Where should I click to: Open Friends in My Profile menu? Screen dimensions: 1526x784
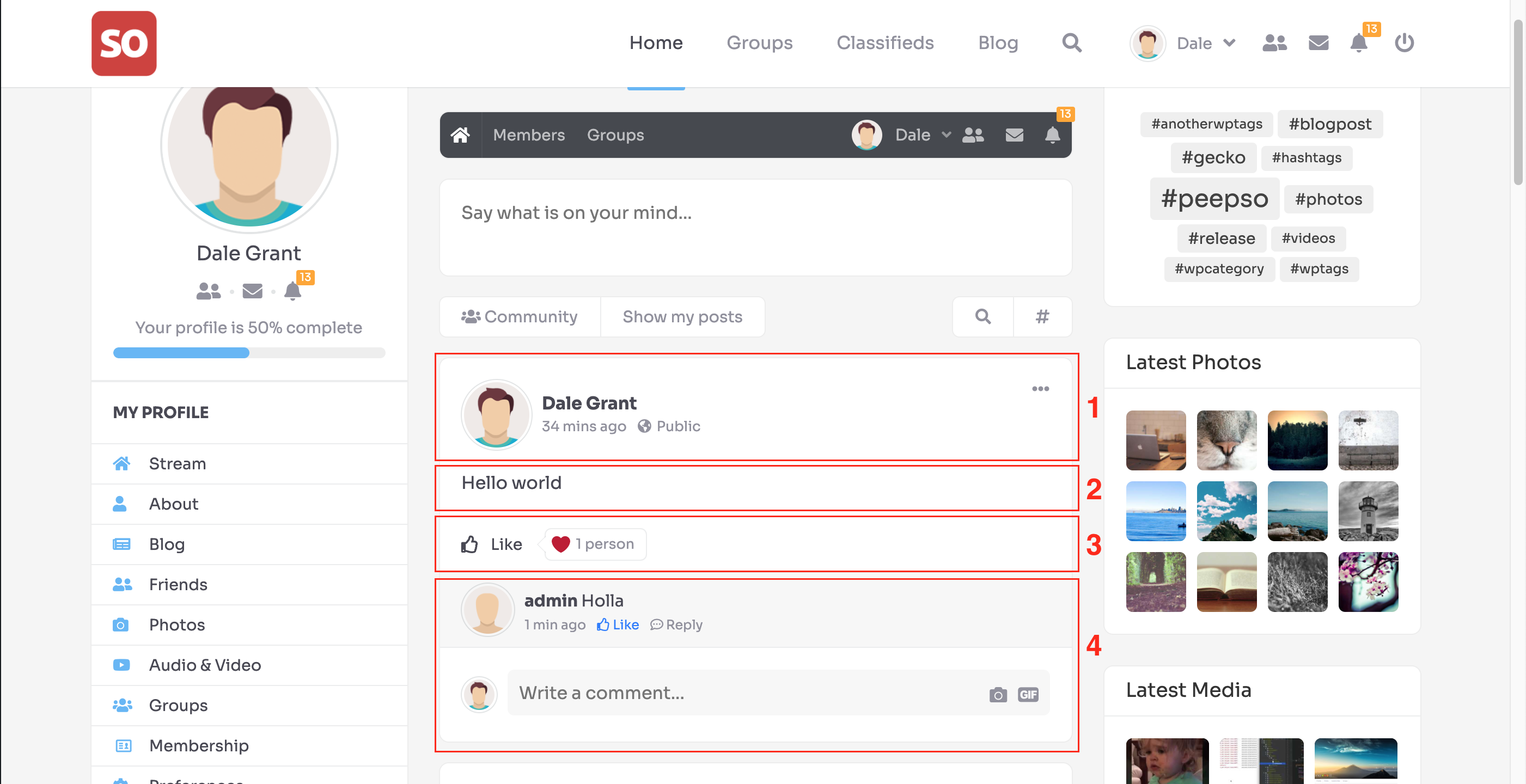point(249,584)
